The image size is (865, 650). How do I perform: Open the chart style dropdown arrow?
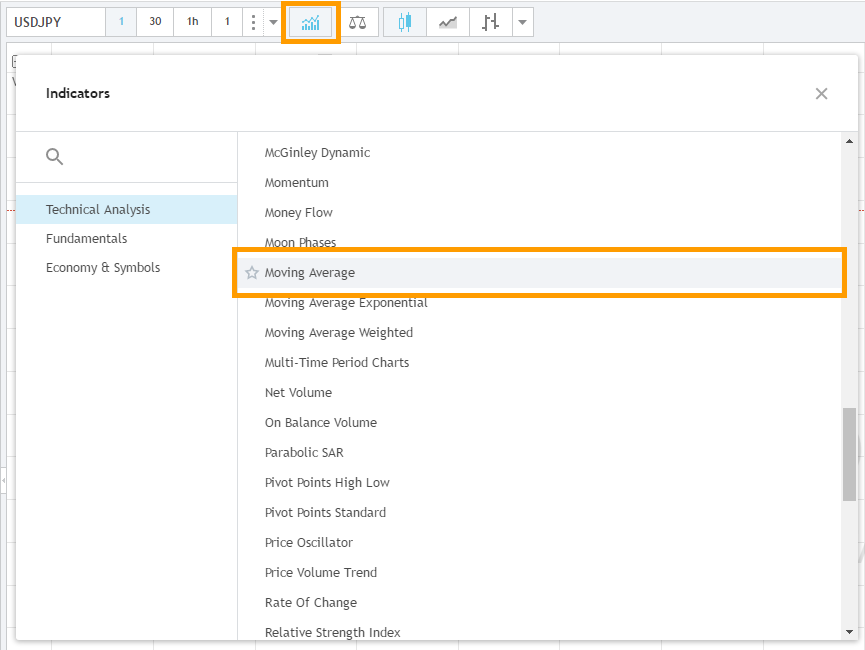coord(522,23)
